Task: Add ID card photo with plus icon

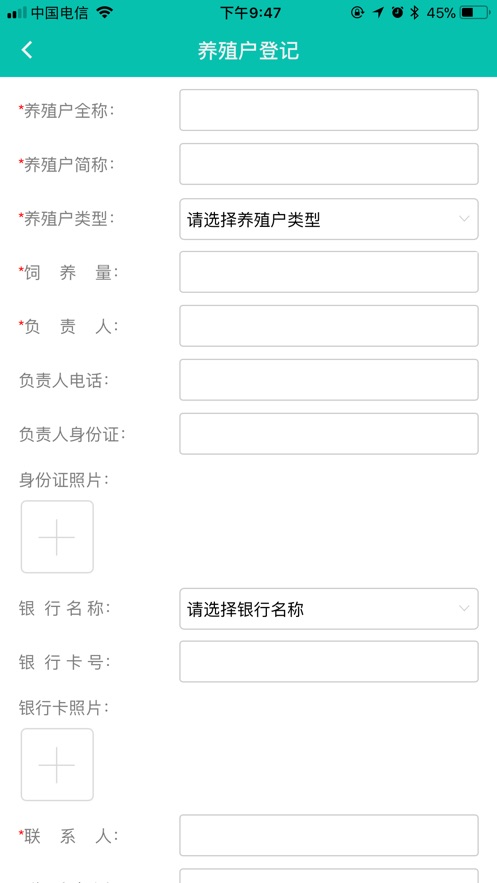Action: (x=57, y=537)
